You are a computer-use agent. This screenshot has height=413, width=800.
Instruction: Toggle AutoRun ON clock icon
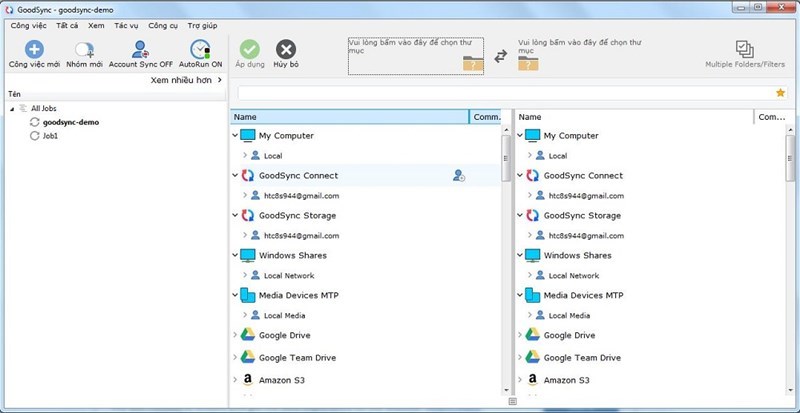click(200, 50)
